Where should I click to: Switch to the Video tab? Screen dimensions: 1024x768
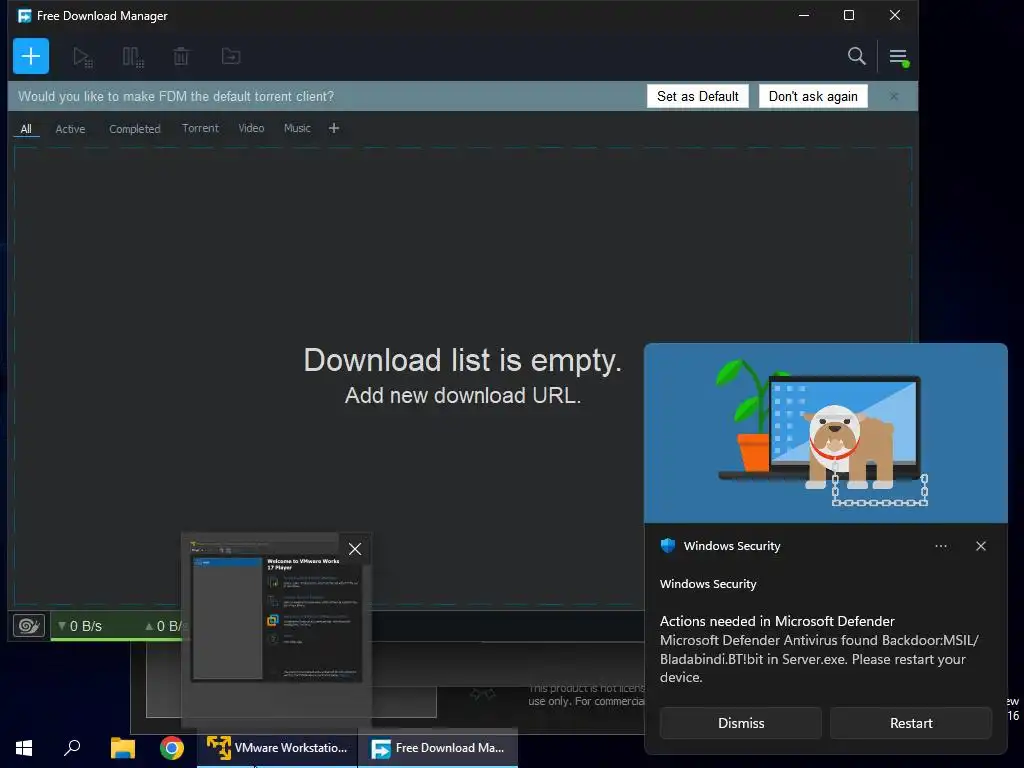point(251,128)
